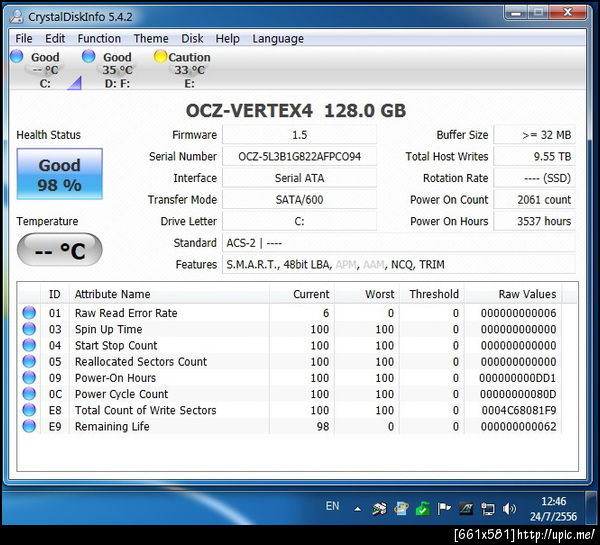The height and width of the screenshot is (545, 600).
Task: Click the 2061 count value
Action: coord(535,199)
